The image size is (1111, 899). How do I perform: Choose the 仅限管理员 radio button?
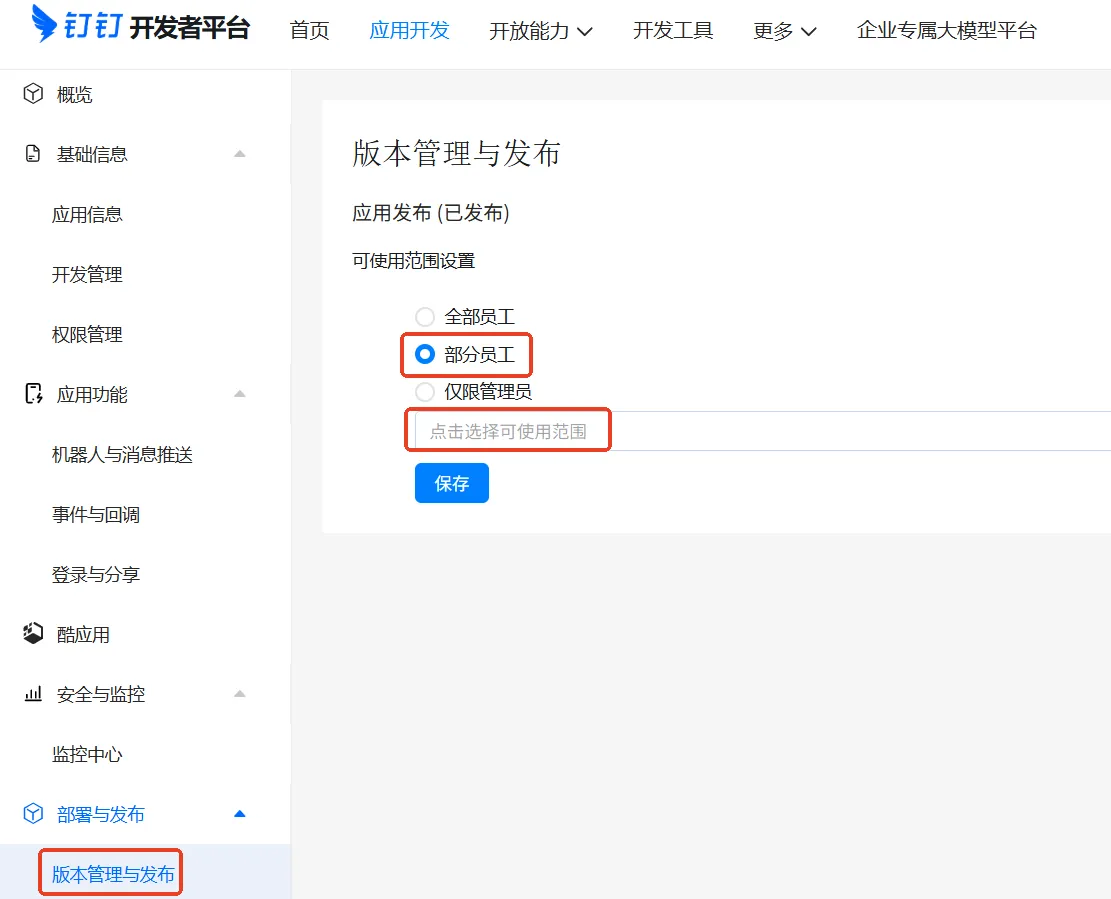pos(425,392)
